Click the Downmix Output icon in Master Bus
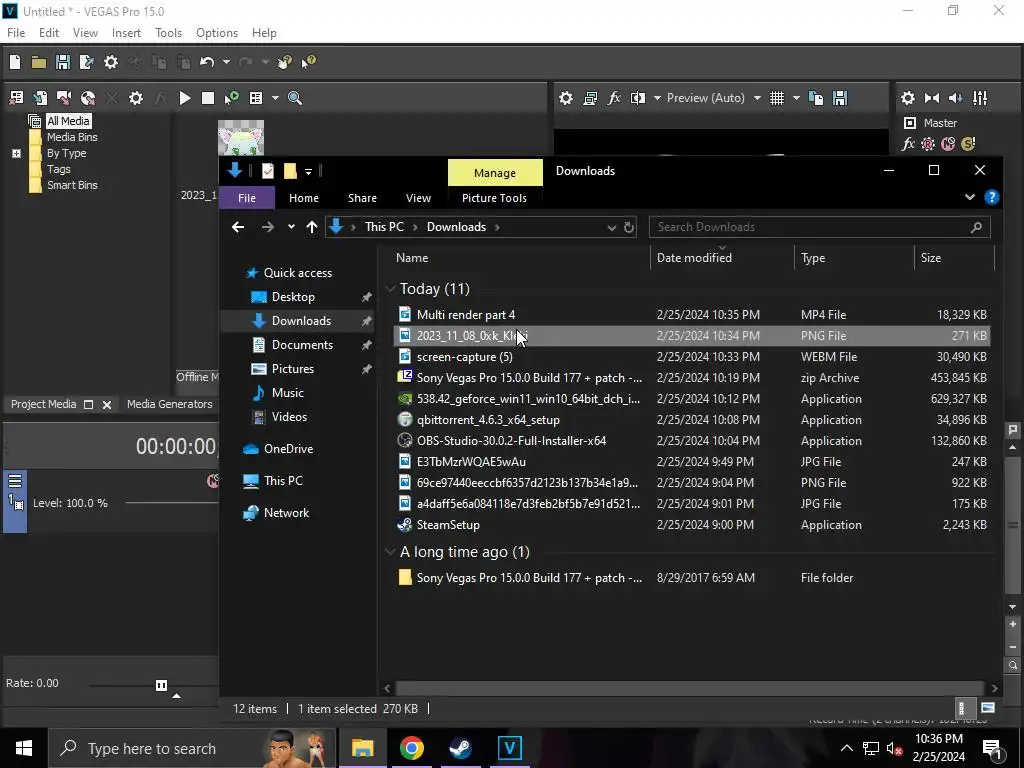 [x=932, y=98]
